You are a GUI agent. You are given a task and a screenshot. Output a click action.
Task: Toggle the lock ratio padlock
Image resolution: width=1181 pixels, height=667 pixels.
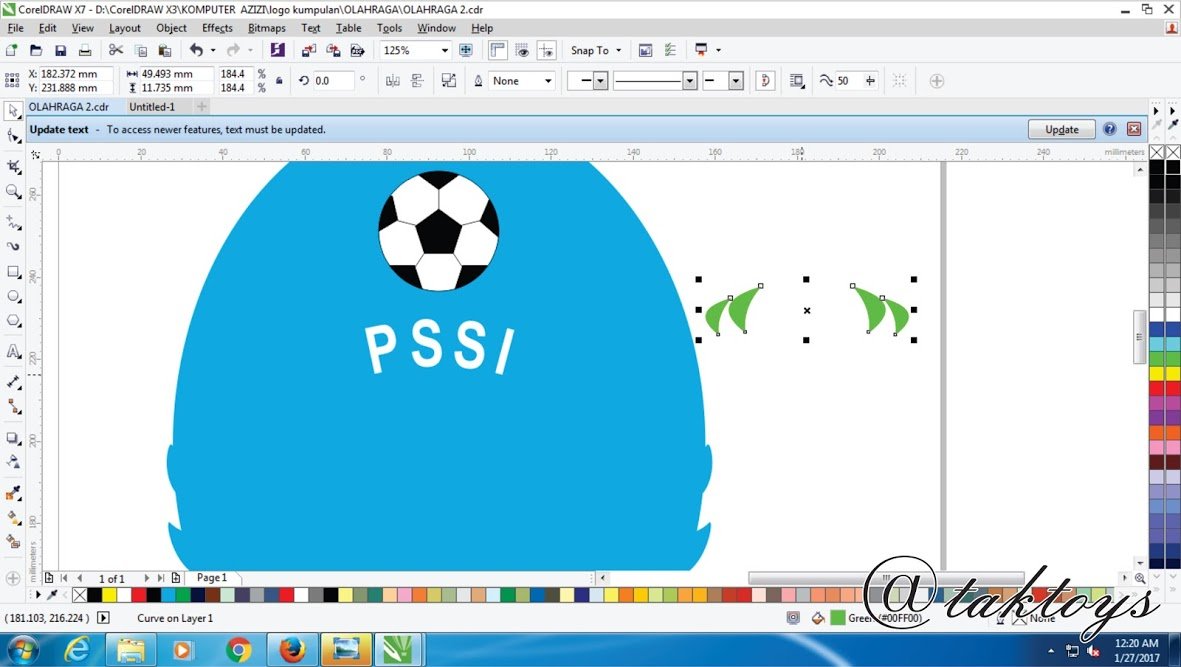click(x=279, y=81)
